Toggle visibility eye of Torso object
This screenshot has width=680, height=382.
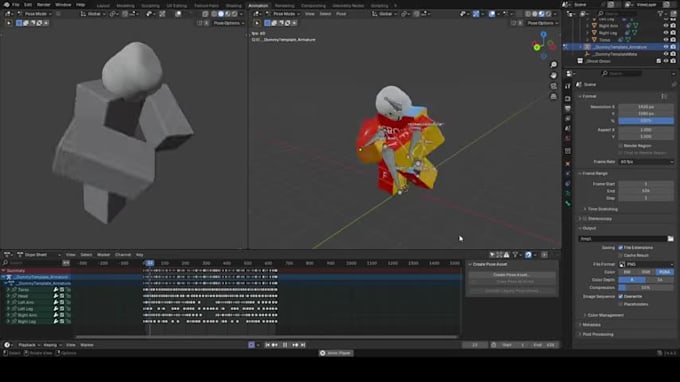[x=666, y=39]
